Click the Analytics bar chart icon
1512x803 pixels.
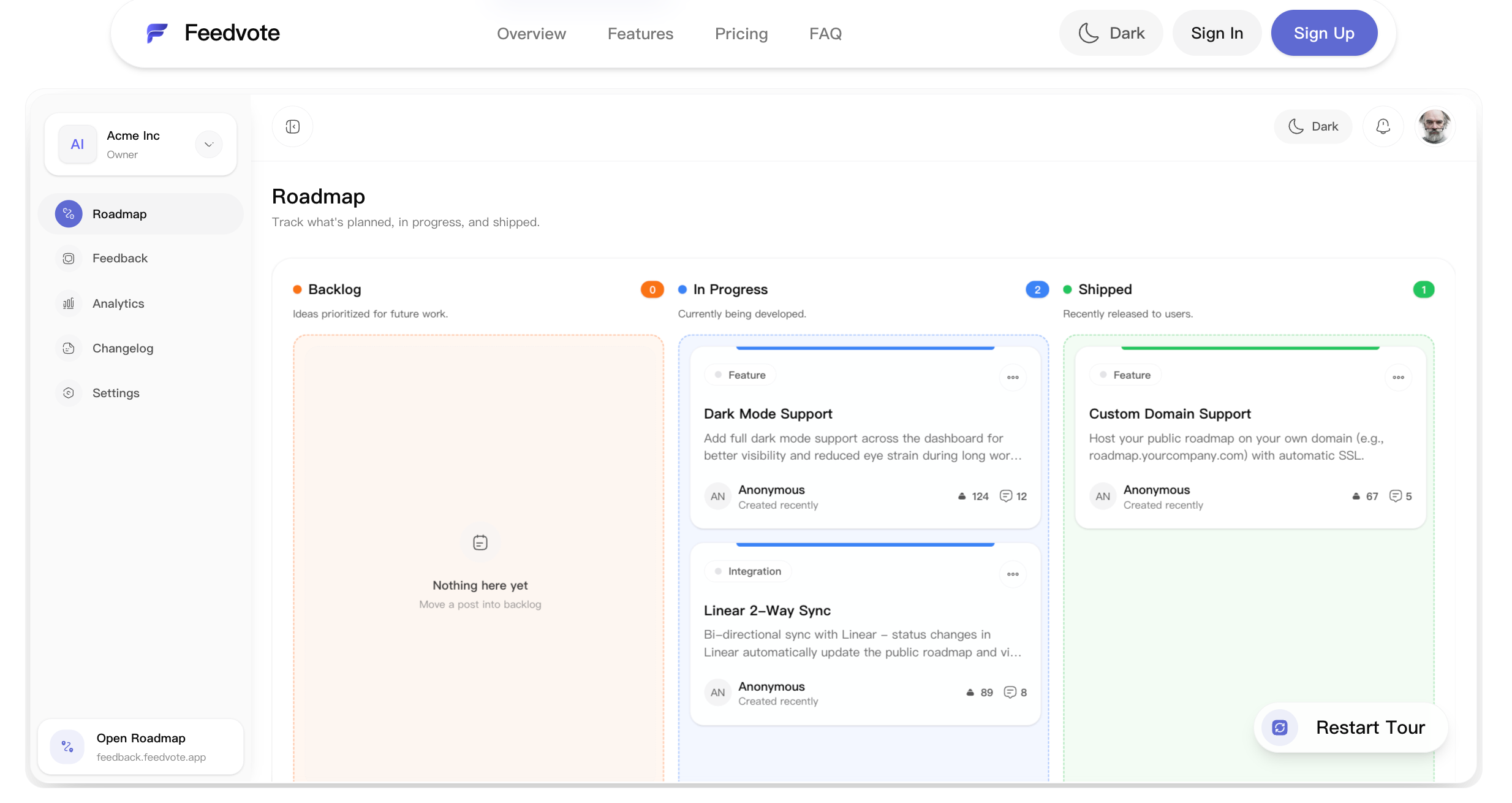[x=69, y=303]
